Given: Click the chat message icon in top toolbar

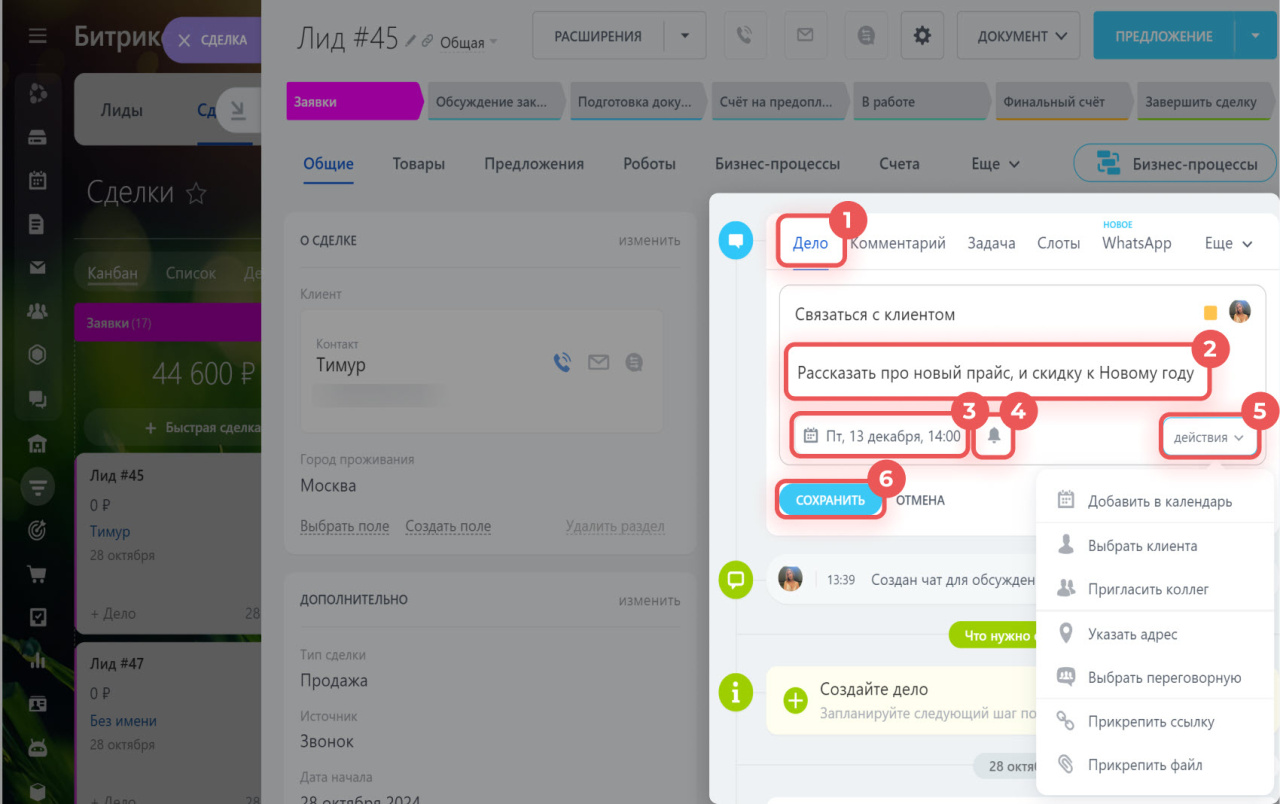Looking at the screenshot, I should (866, 36).
